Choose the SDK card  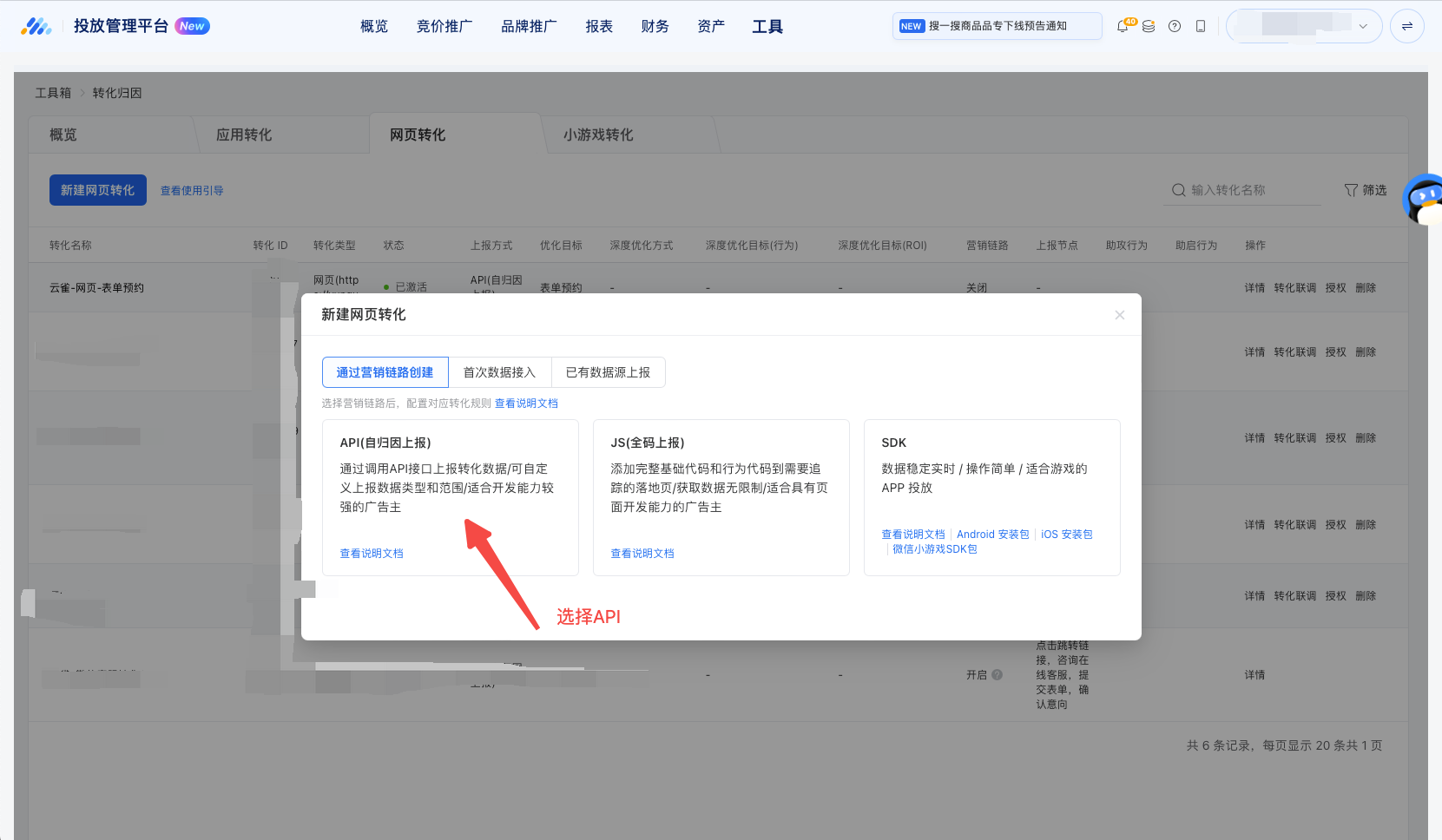pyautogui.click(x=991, y=497)
